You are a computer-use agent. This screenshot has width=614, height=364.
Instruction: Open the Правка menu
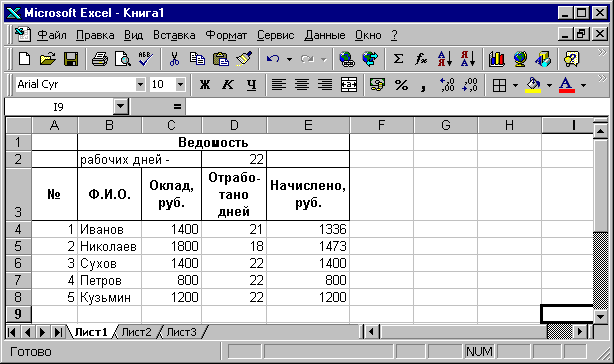[x=95, y=35]
